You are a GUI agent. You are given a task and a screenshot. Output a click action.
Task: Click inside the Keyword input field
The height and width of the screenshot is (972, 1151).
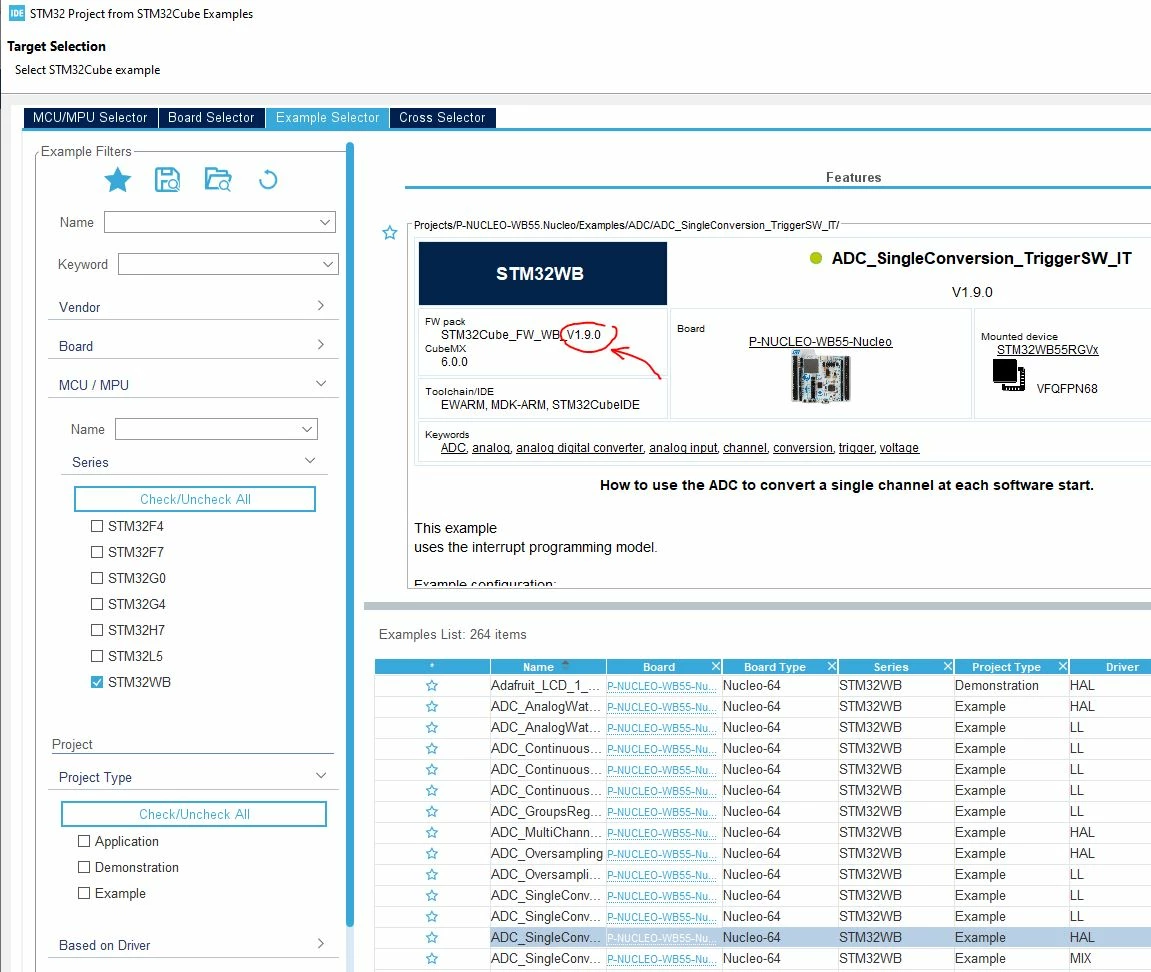click(x=219, y=264)
